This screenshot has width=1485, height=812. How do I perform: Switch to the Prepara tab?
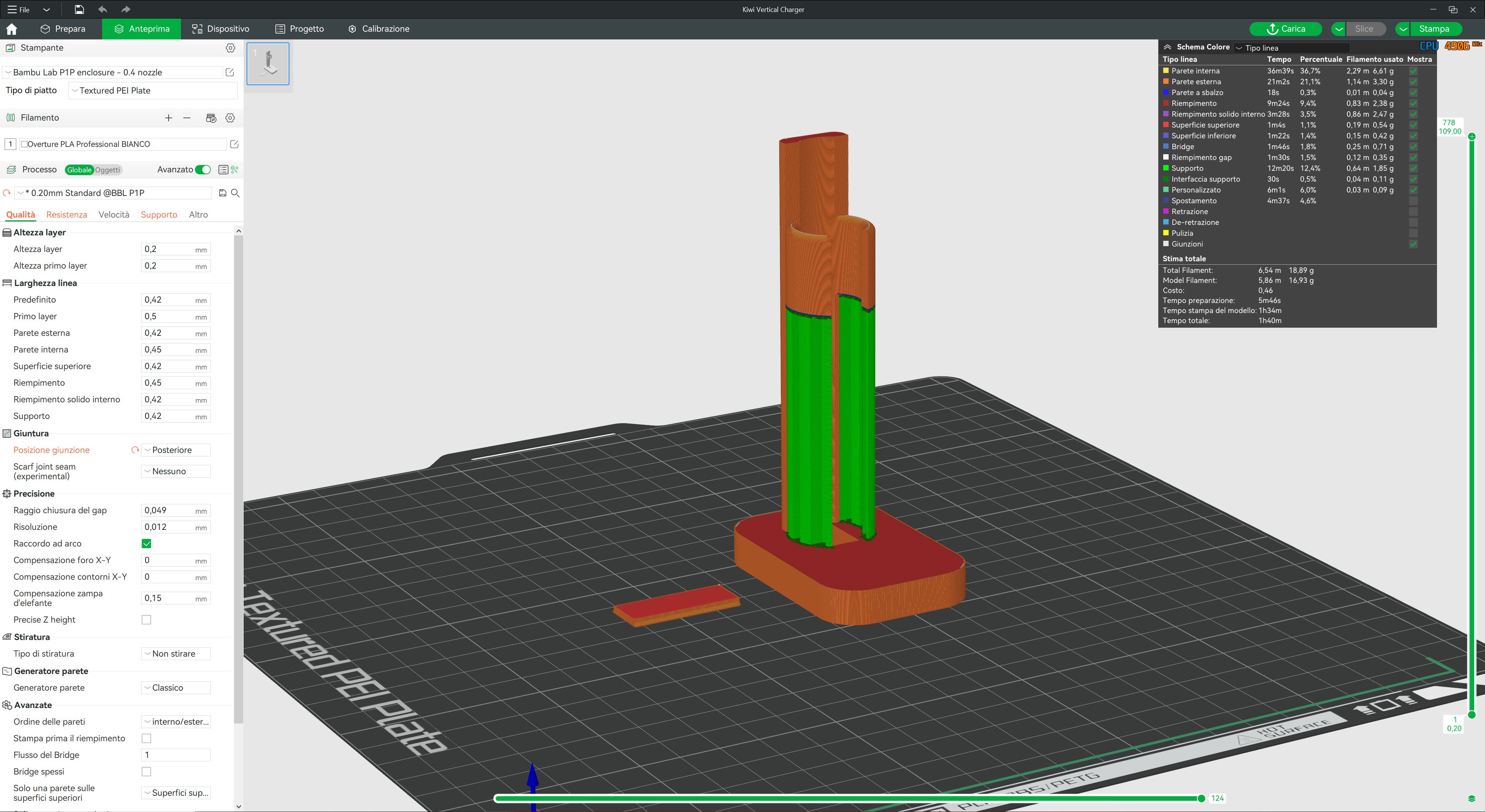tap(63, 29)
